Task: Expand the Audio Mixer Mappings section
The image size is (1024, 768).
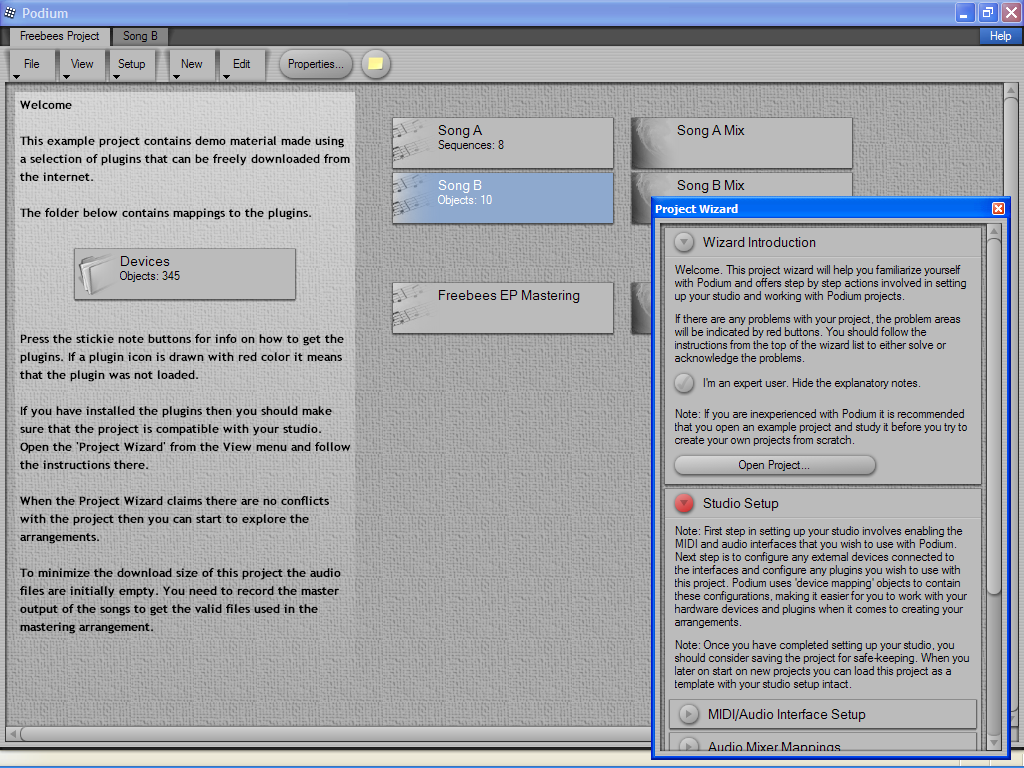Action: pyautogui.click(x=688, y=746)
